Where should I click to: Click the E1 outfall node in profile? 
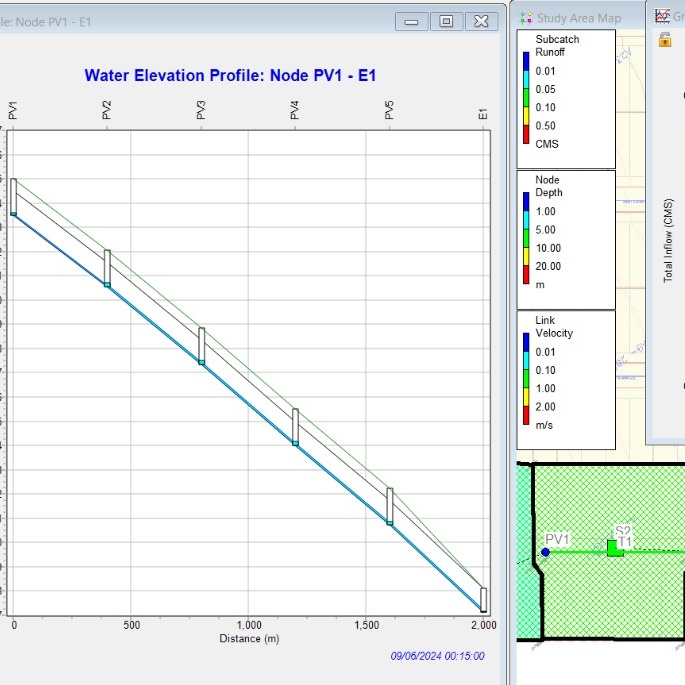483,600
